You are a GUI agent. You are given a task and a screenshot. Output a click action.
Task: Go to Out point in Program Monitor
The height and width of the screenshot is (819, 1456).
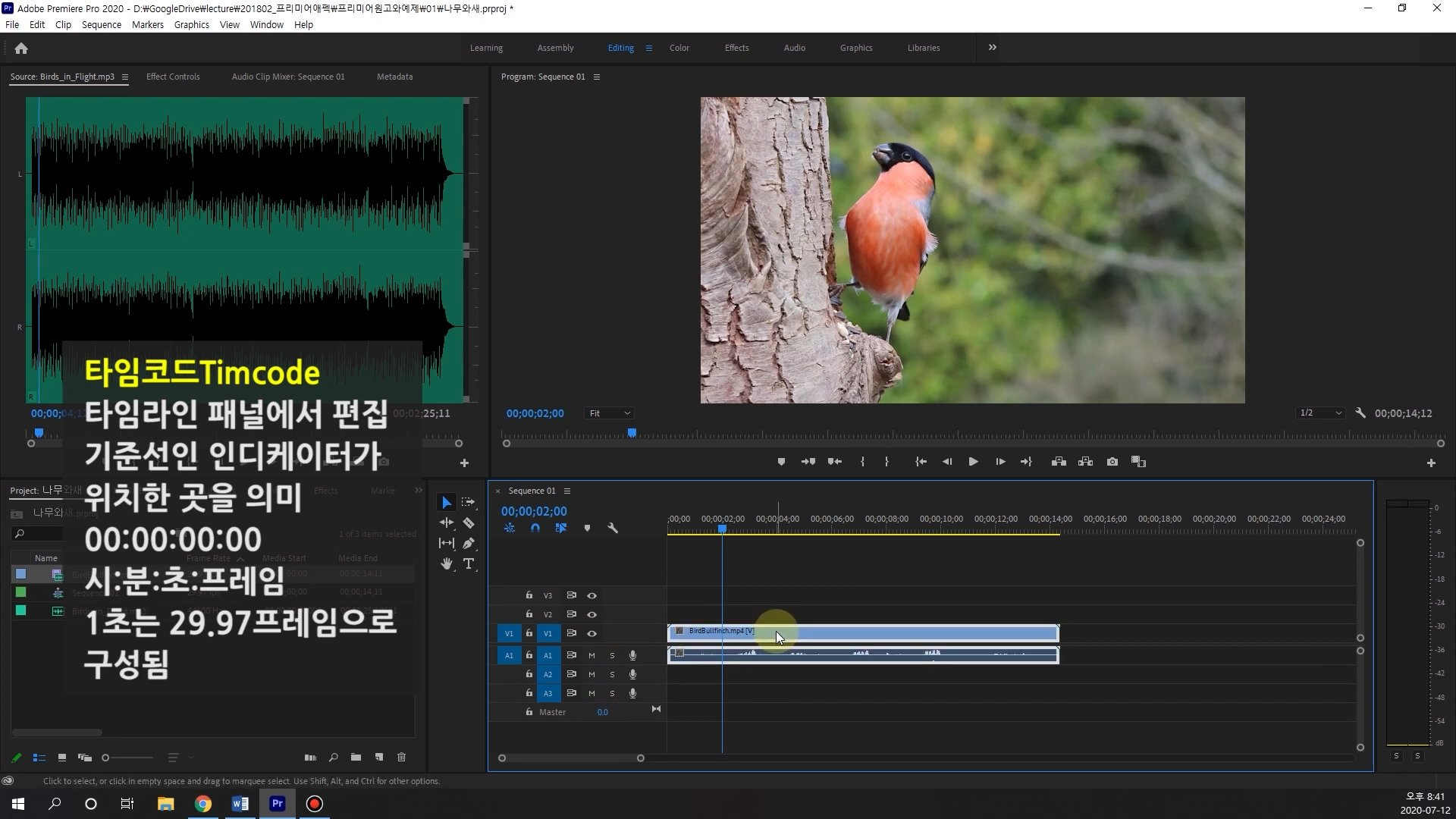1026,462
